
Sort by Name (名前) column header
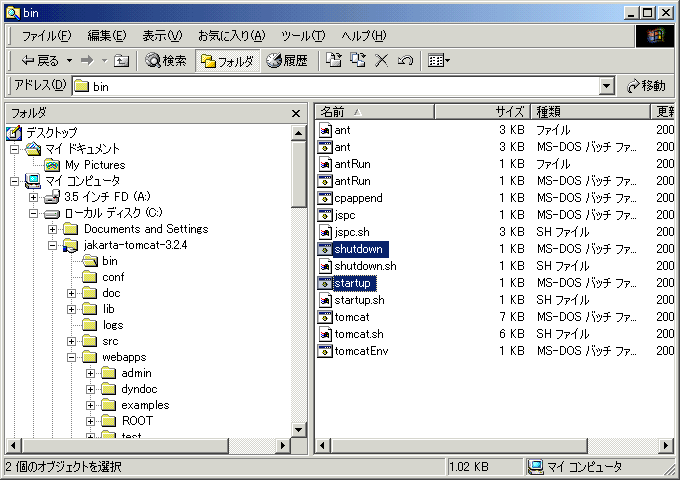[375, 112]
